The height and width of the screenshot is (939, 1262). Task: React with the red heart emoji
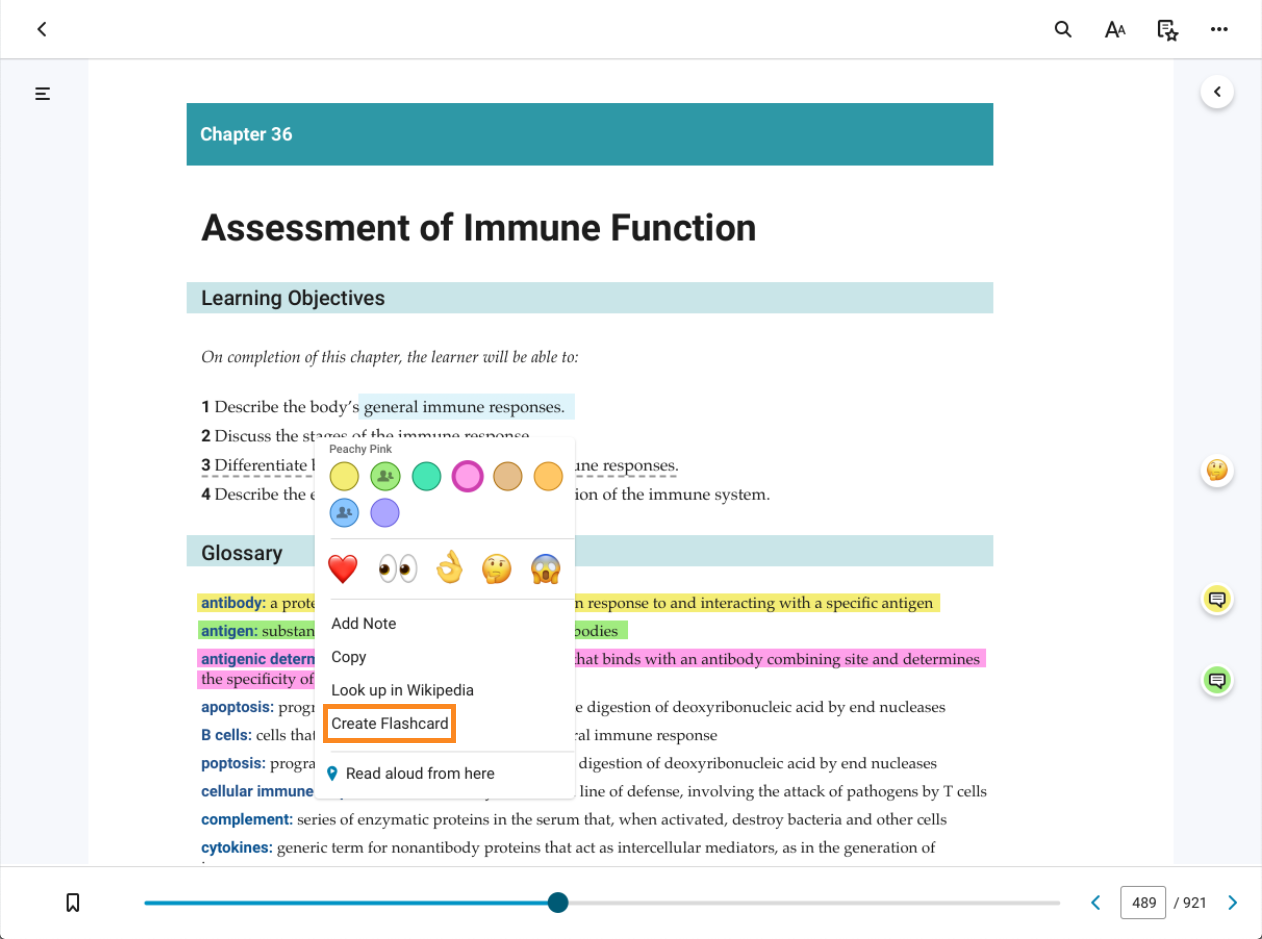click(343, 569)
